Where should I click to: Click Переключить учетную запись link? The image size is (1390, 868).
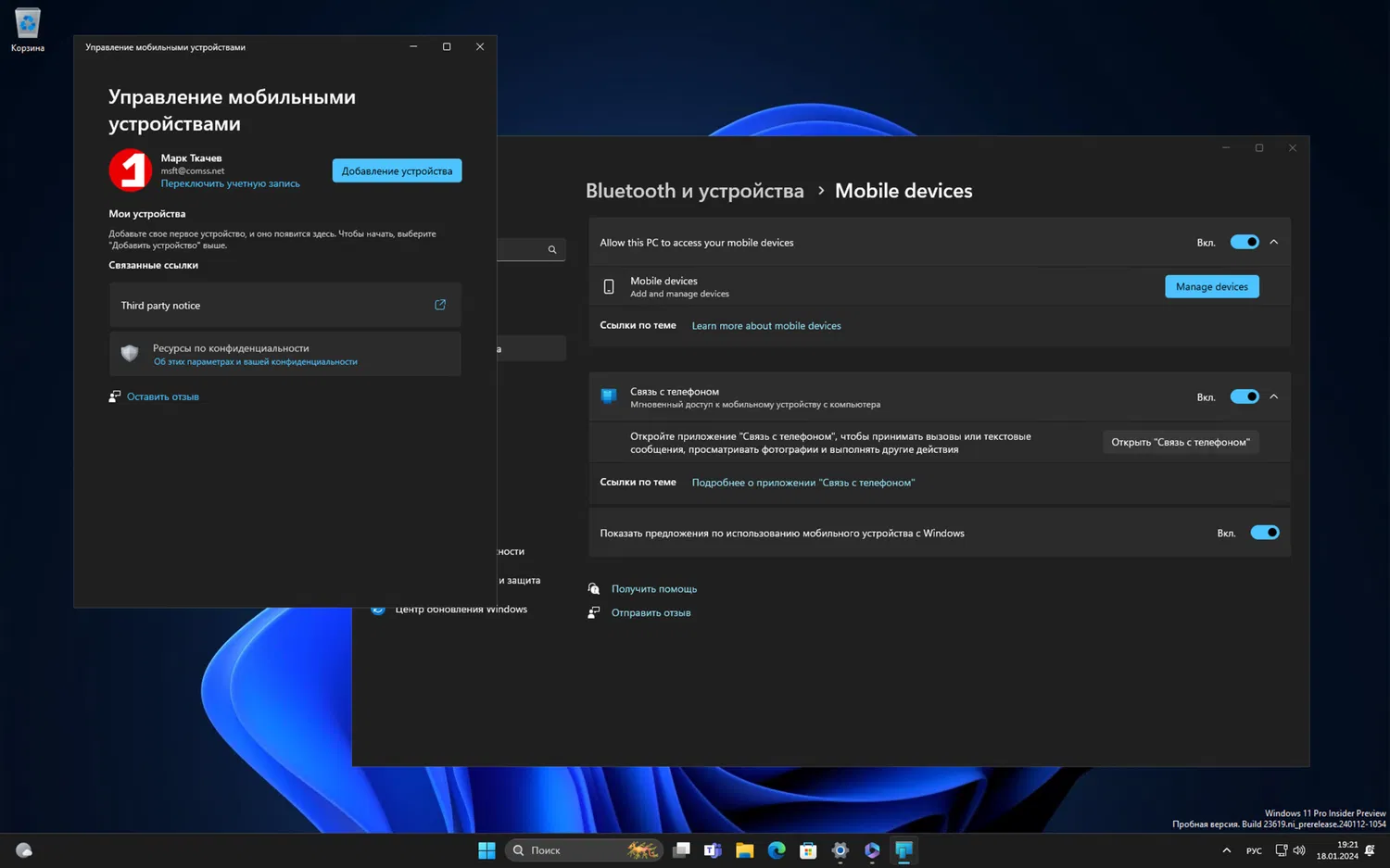(x=231, y=183)
